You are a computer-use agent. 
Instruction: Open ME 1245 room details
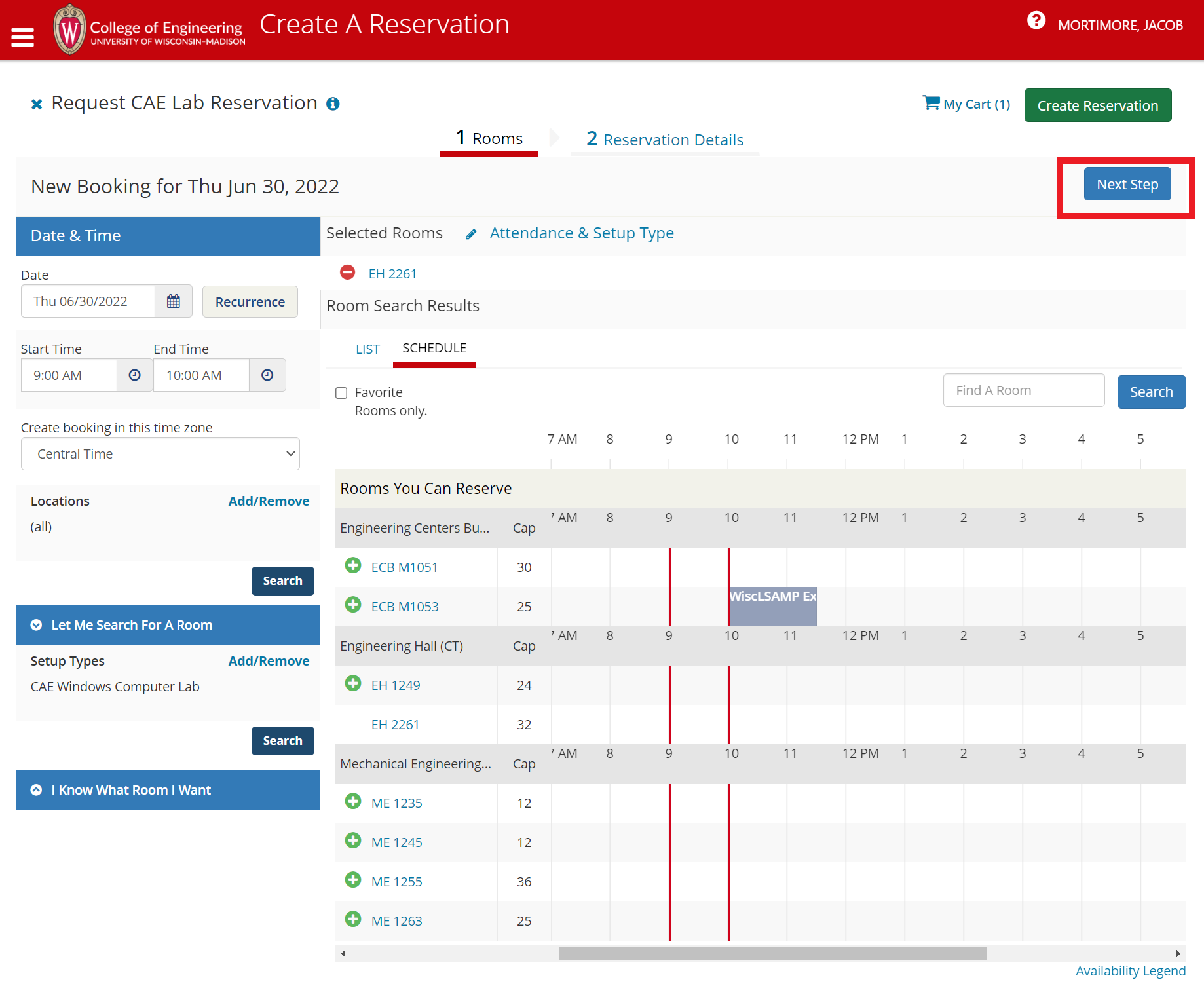(x=396, y=842)
